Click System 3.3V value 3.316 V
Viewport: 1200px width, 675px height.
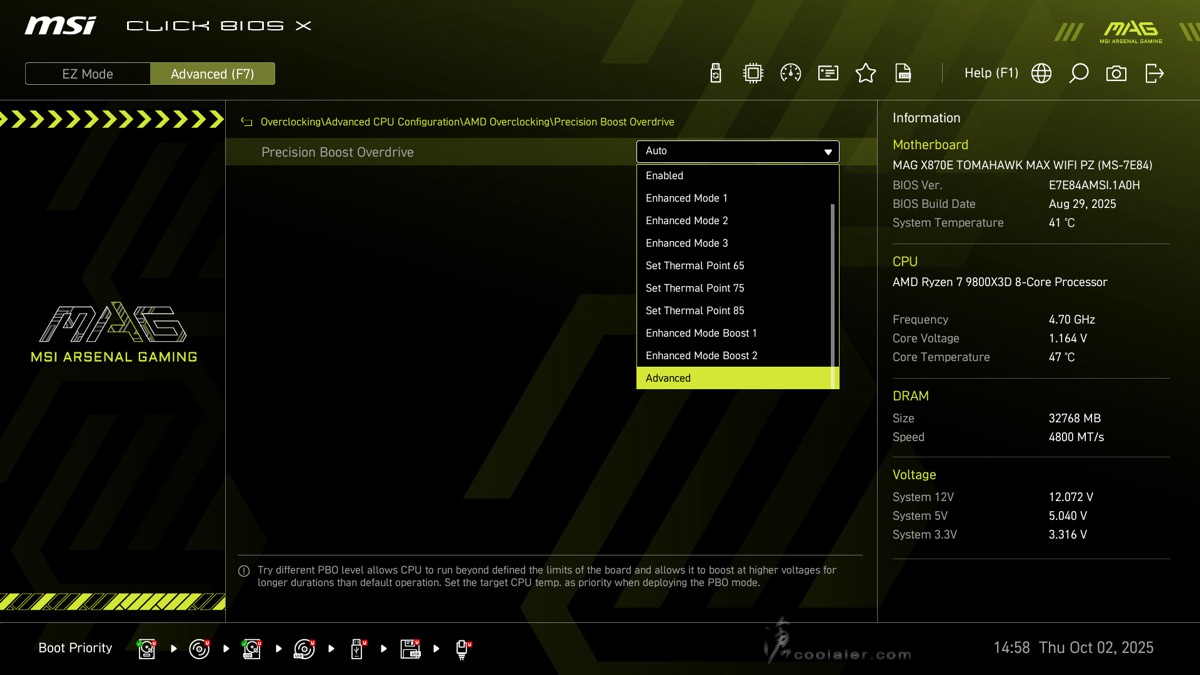[1068, 535]
